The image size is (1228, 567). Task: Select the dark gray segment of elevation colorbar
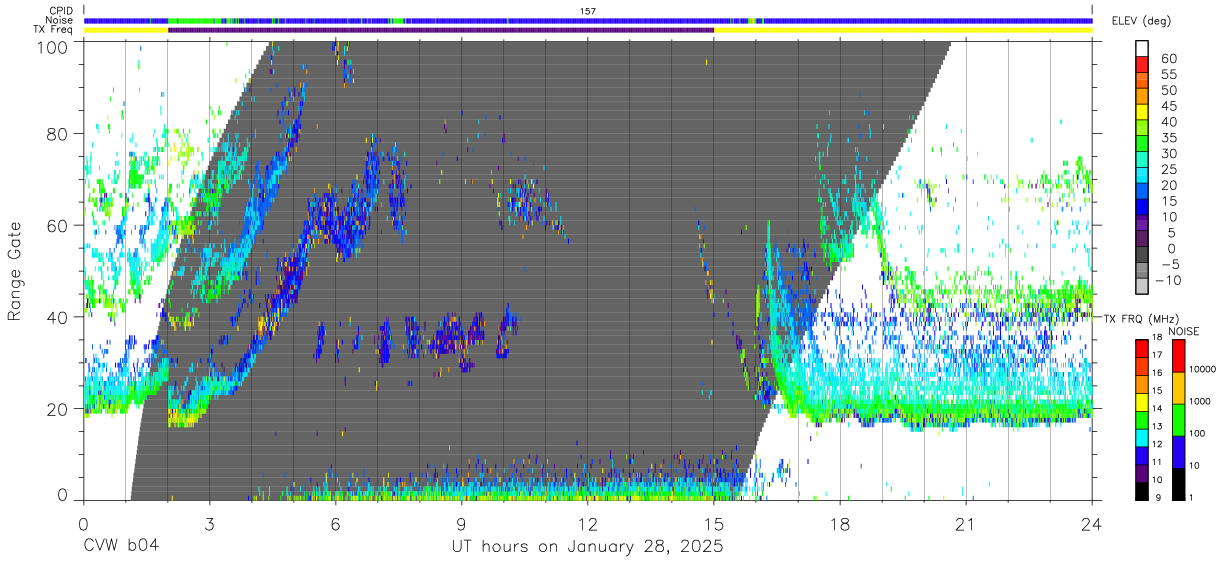1142,253
